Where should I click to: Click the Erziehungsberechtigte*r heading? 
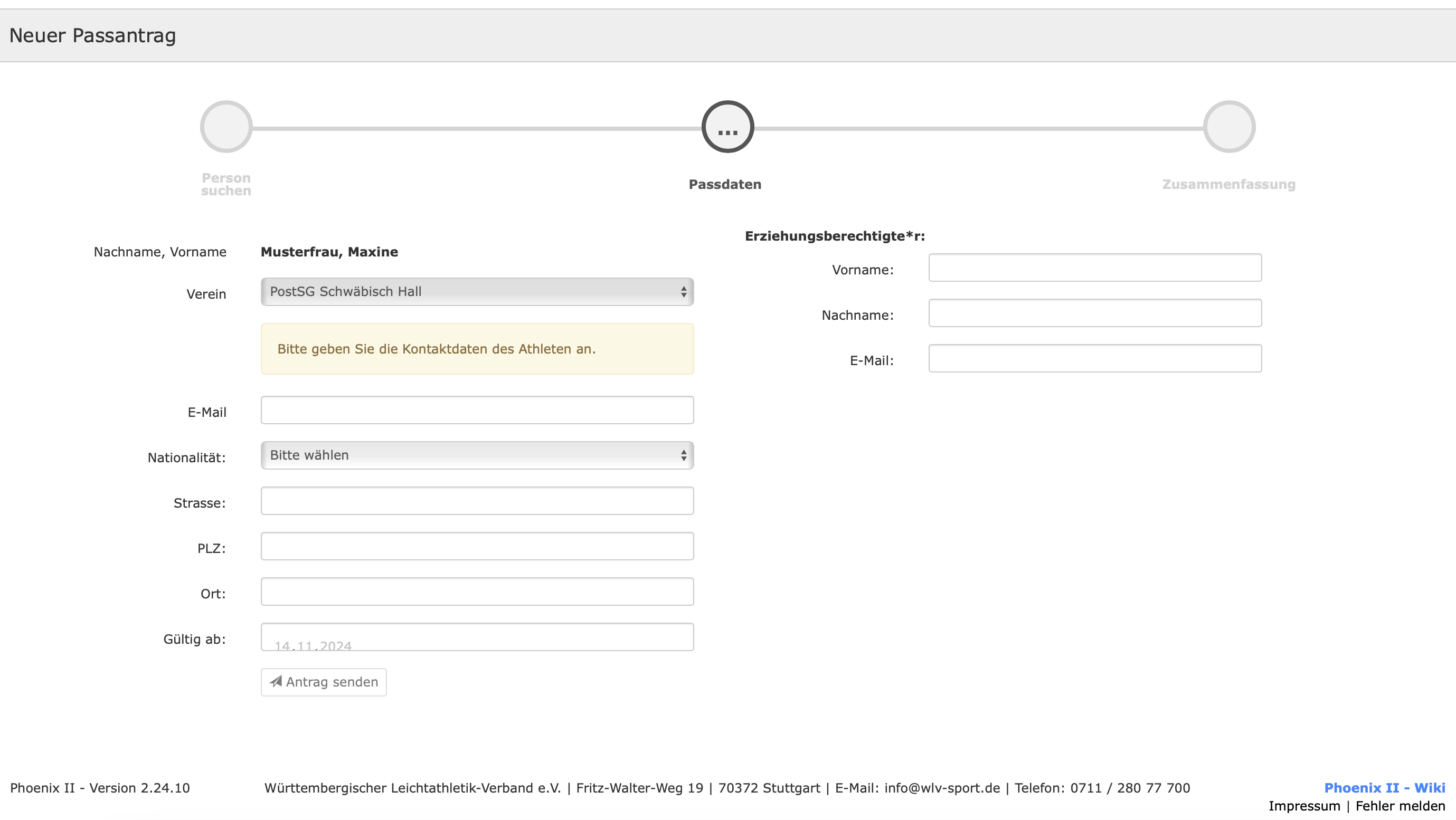click(x=835, y=236)
